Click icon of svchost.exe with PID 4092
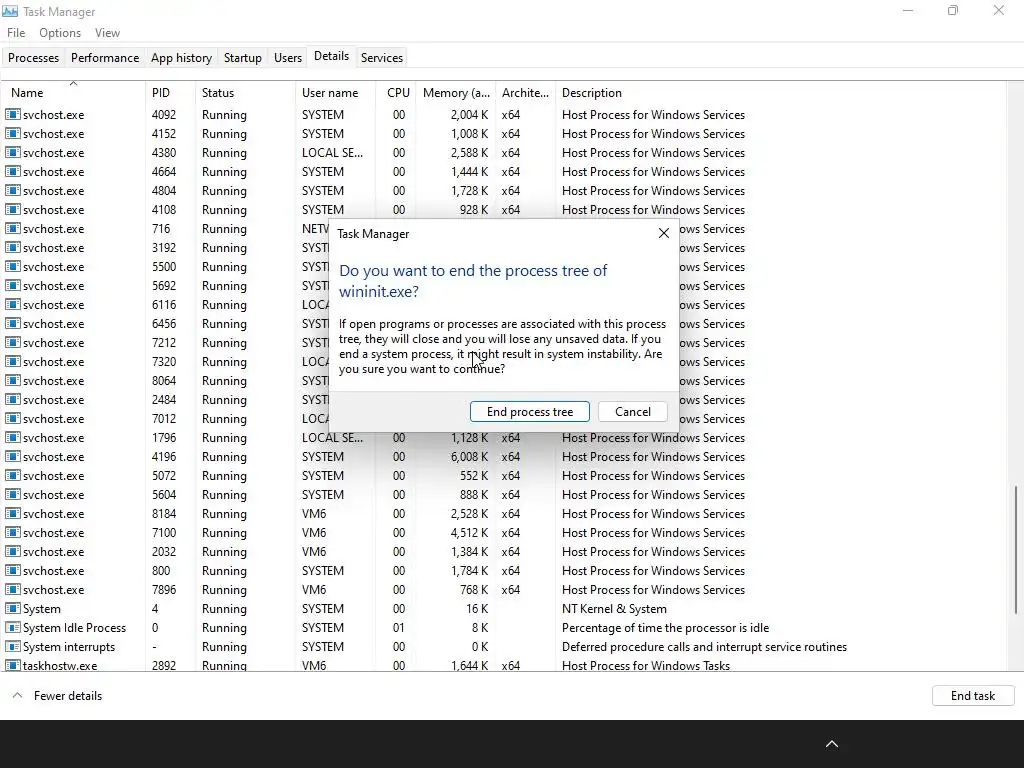Screen dimensions: 1024x768 click(12, 114)
